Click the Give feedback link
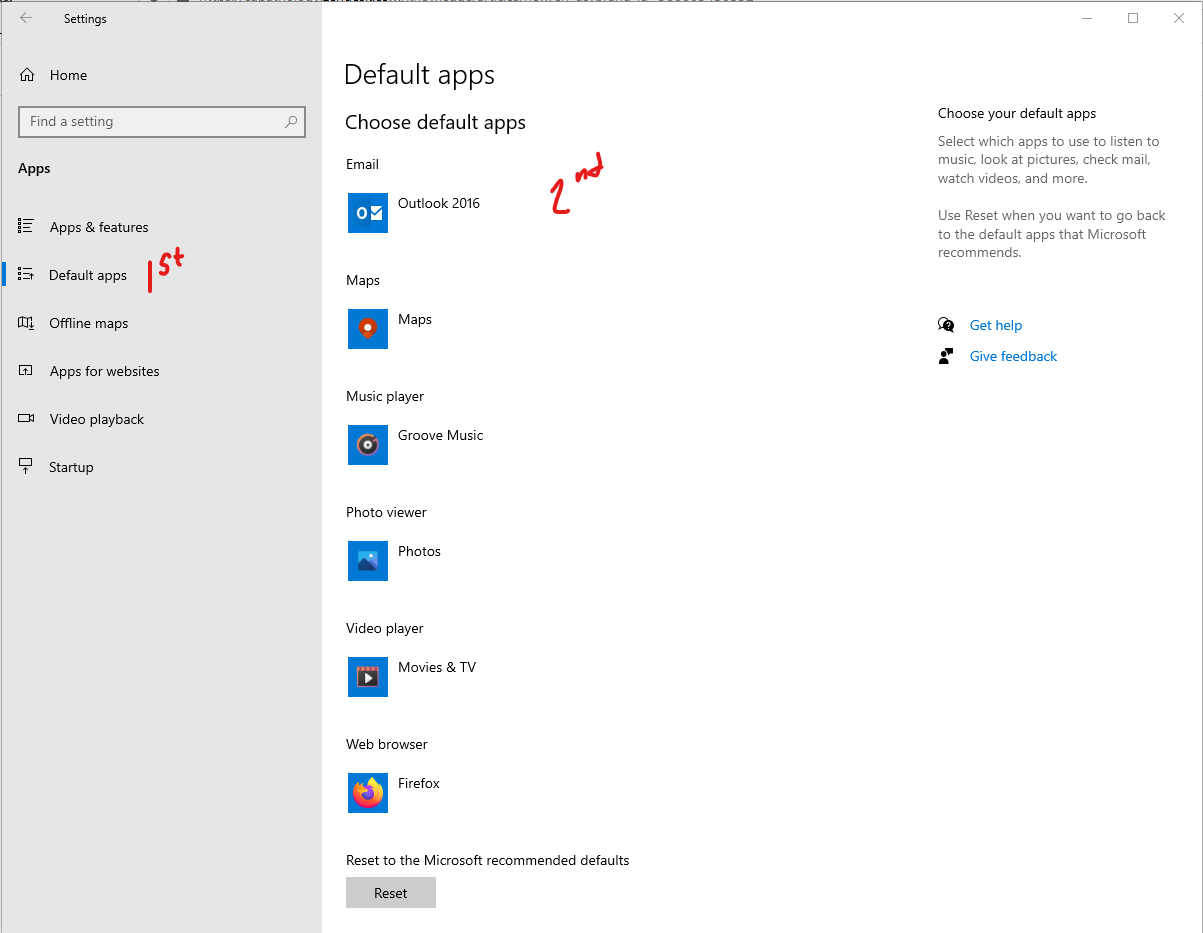The width and height of the screenshot is (1203, 933). coord(1013,356)
